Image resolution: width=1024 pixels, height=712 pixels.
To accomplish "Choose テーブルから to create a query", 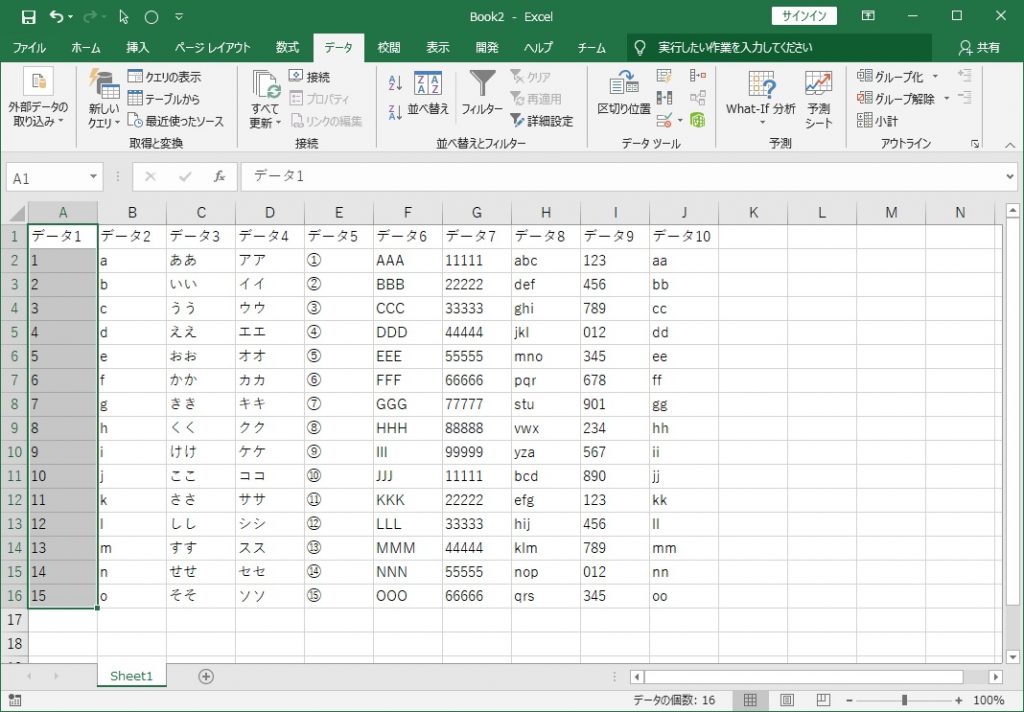I will (x=163, y=99).
